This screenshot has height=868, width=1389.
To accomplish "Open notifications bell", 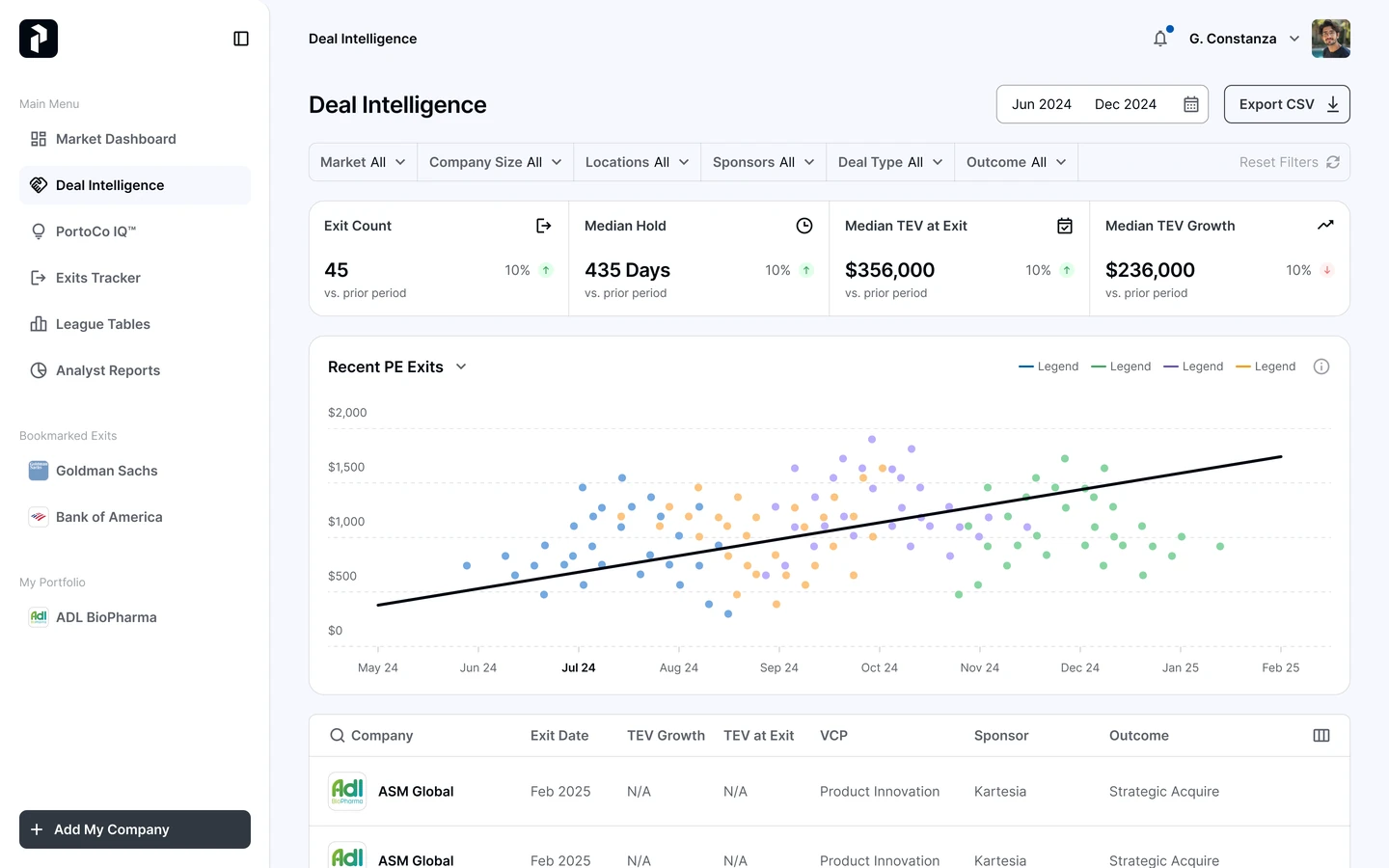I will pyautogui.click(x=1160, y=39).
